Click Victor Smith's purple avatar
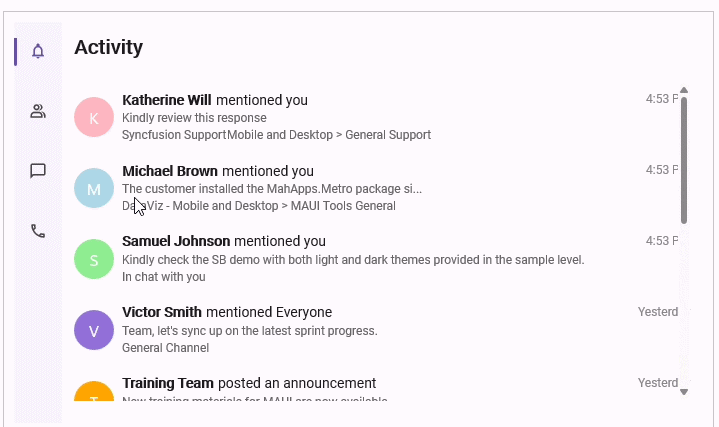Viewport: 719px width, 427px height. pos(94,330)
